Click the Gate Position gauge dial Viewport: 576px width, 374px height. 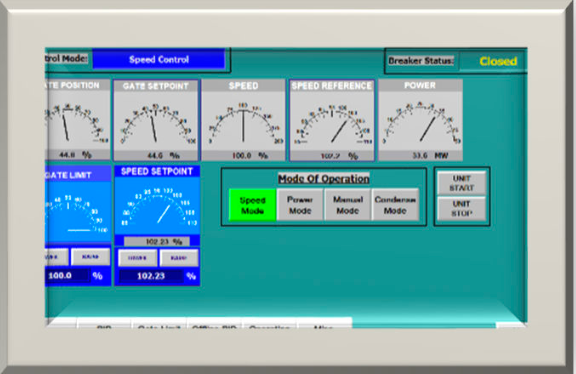point(77,121)
